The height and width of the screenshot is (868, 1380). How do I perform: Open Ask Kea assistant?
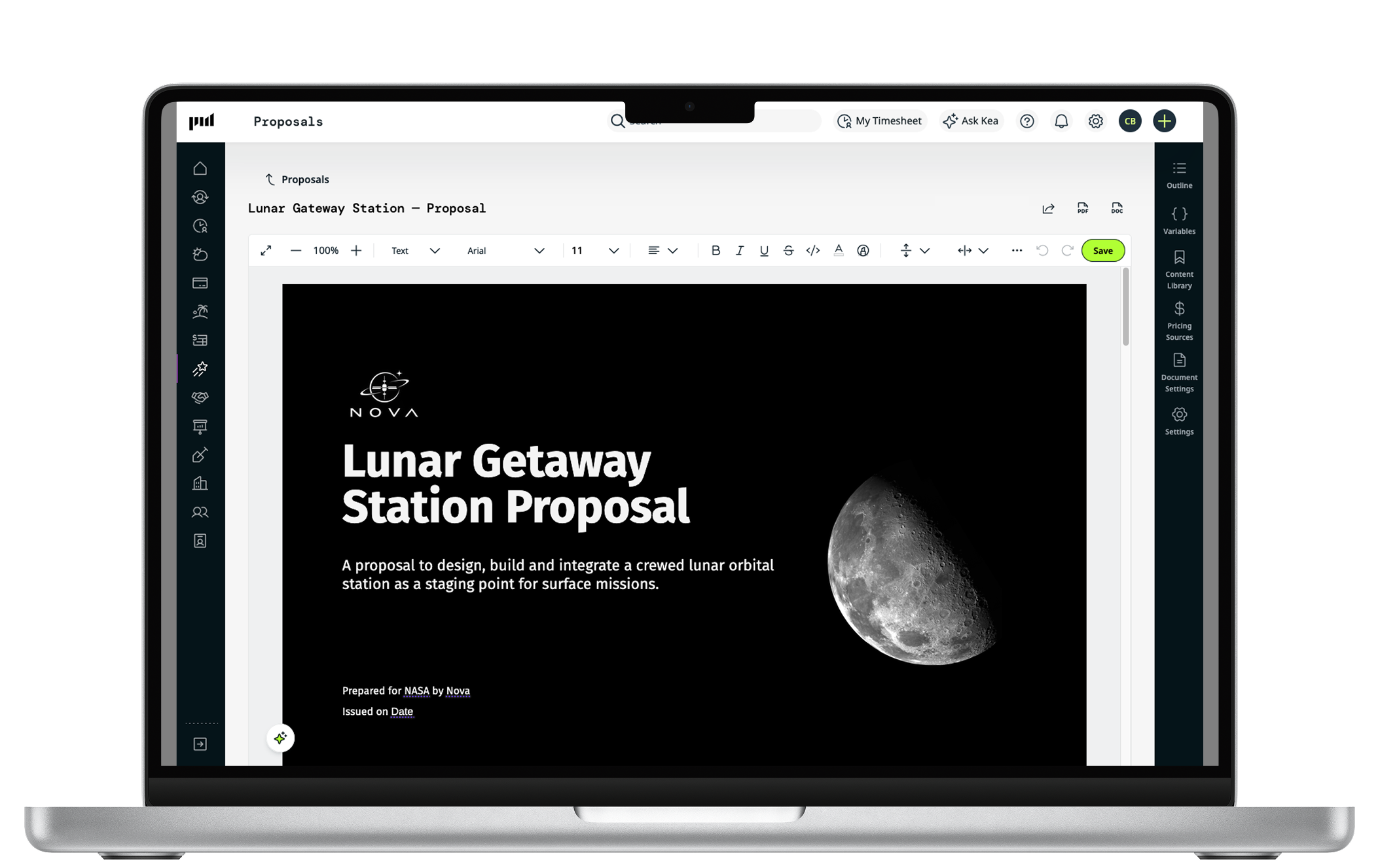point(970,121)
